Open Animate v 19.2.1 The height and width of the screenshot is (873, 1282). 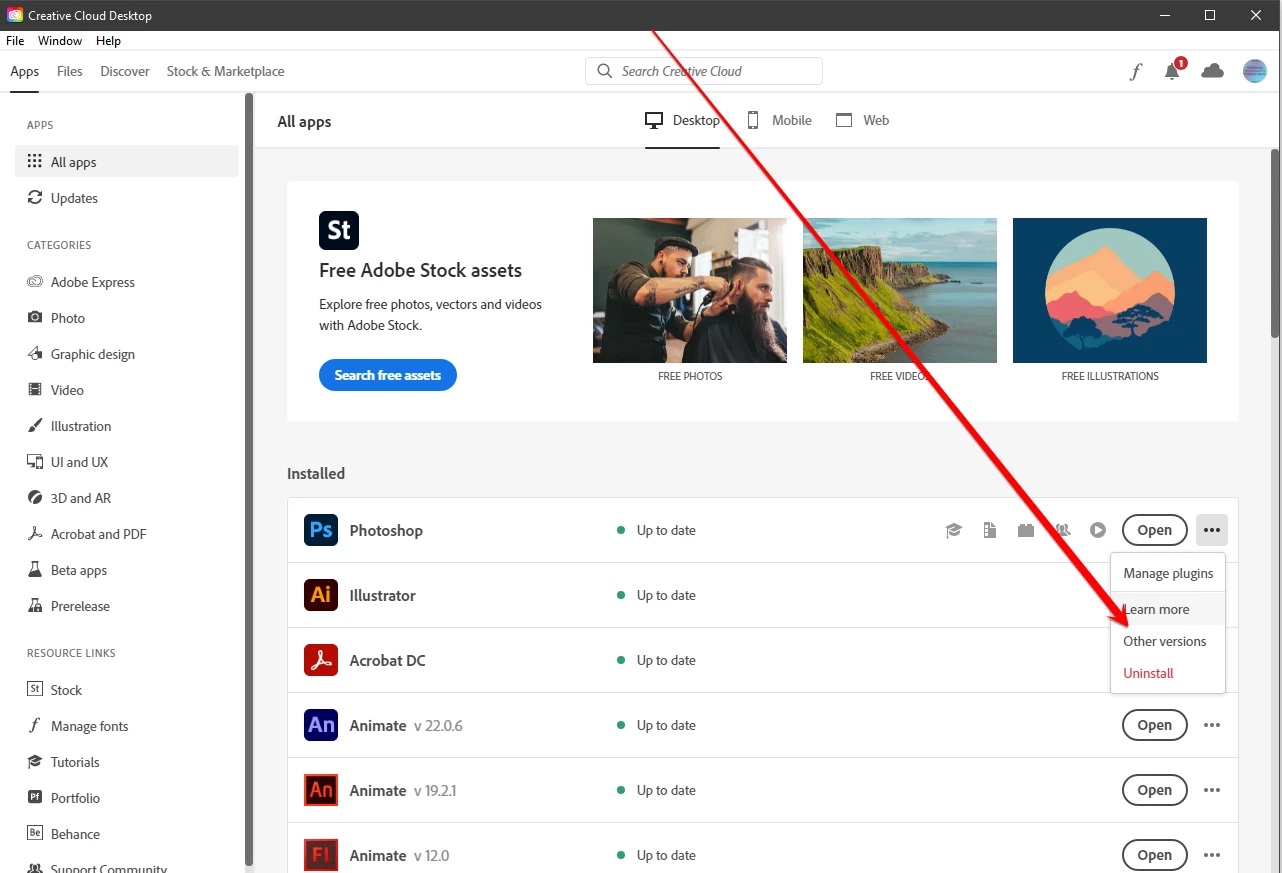(x=1154, y=790)
